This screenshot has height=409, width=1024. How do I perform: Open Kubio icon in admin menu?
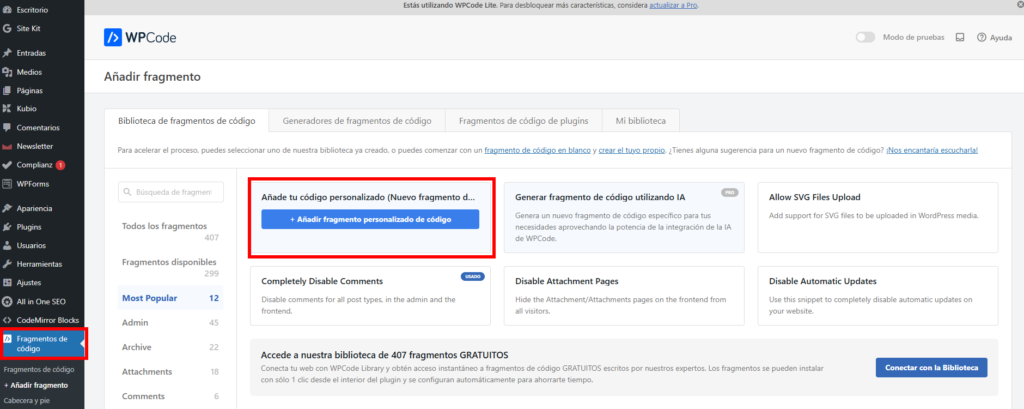point(7,108)
